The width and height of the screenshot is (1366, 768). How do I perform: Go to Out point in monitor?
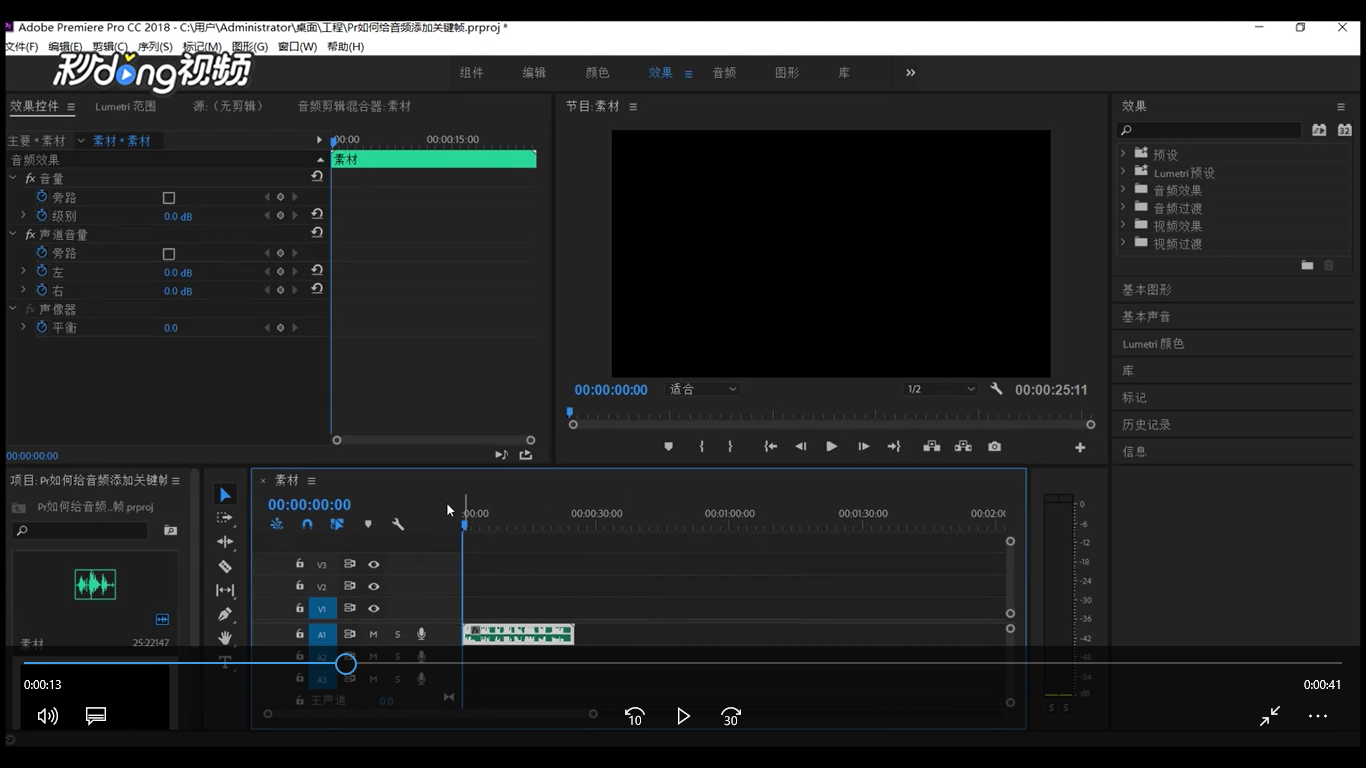click(x=894, y=447)
